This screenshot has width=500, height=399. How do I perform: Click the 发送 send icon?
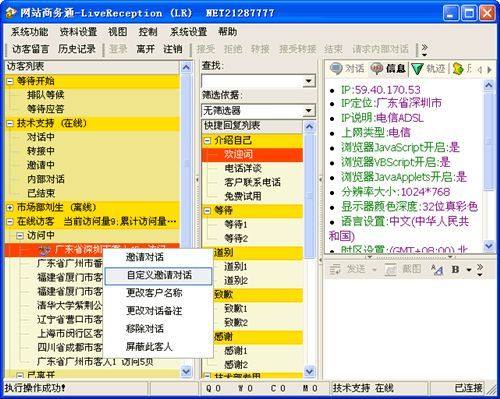(335, 269)
